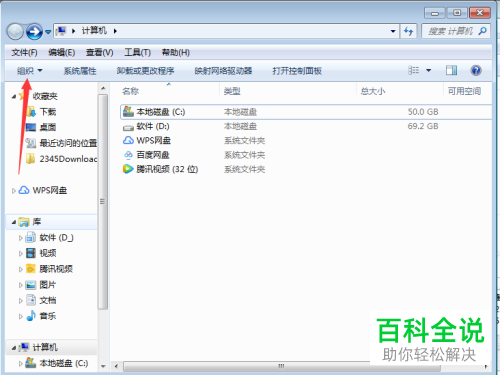Select 软件 (D:) drive icon
This screenshot has width=500, height=375.
click(x=128, y=127)
